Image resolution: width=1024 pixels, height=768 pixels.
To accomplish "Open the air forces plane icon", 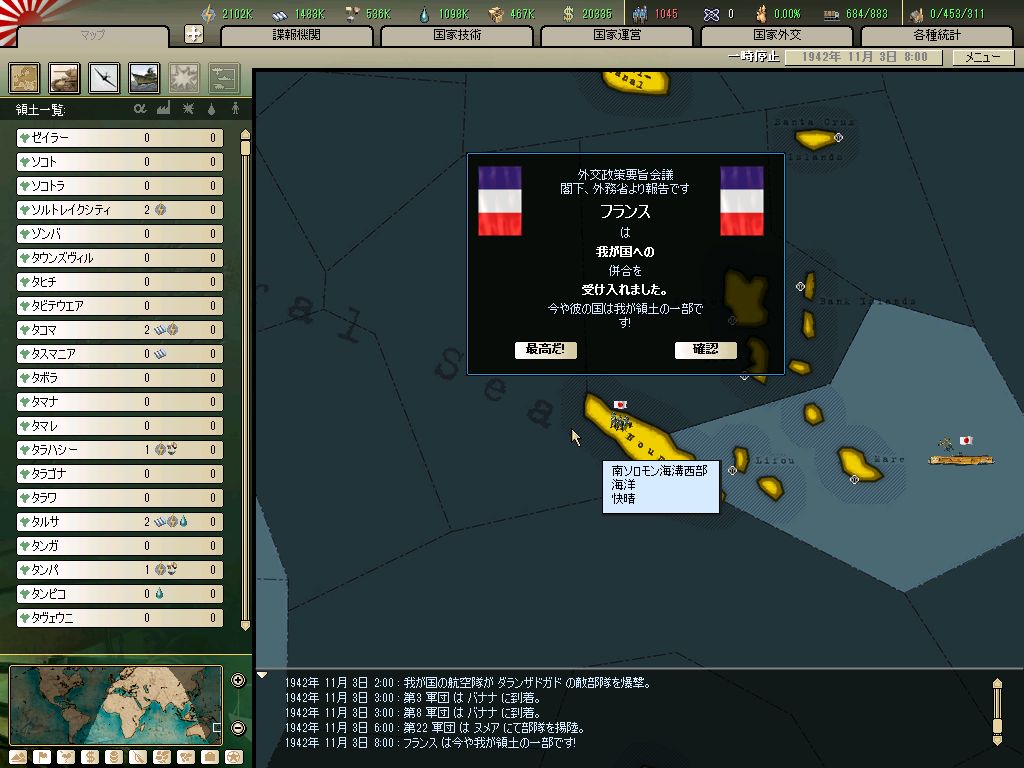I will pyautogui.click(x=104, y=78).
